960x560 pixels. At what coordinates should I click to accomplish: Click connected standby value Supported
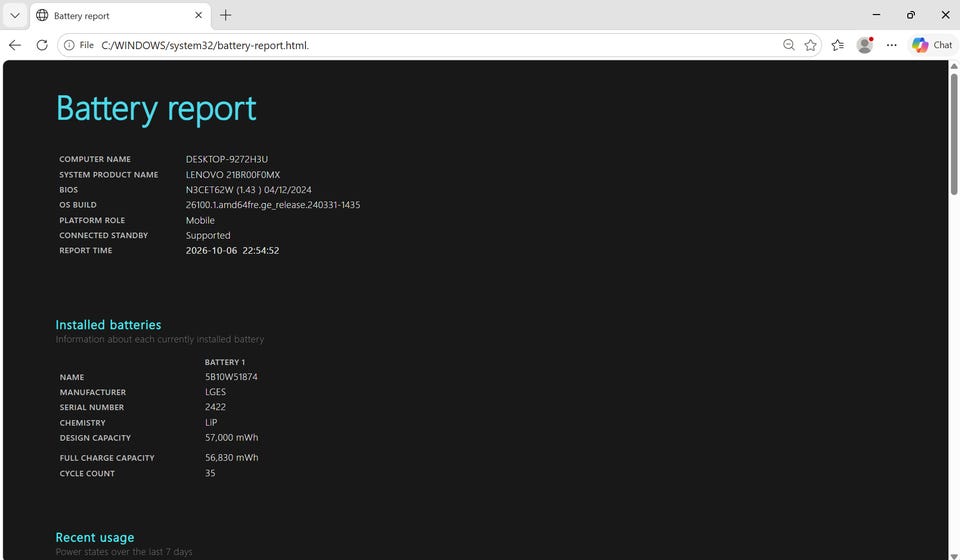(208, 236)
